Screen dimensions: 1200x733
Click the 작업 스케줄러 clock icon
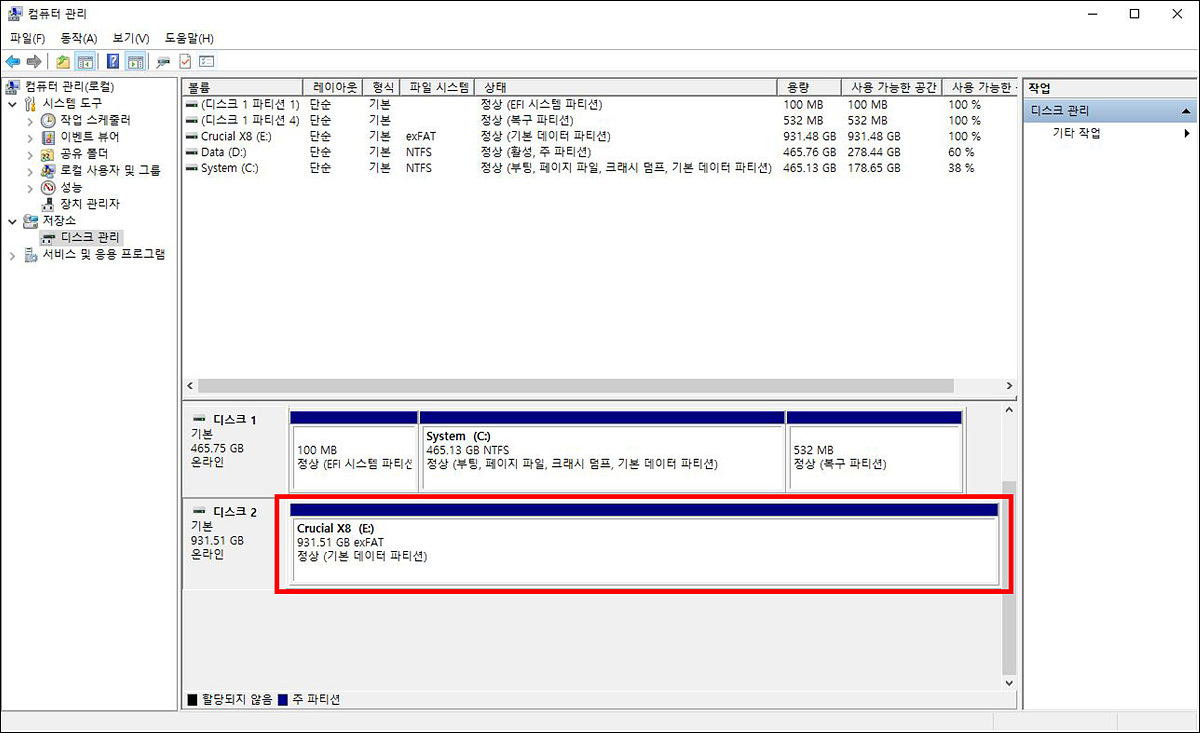point(48,120)
